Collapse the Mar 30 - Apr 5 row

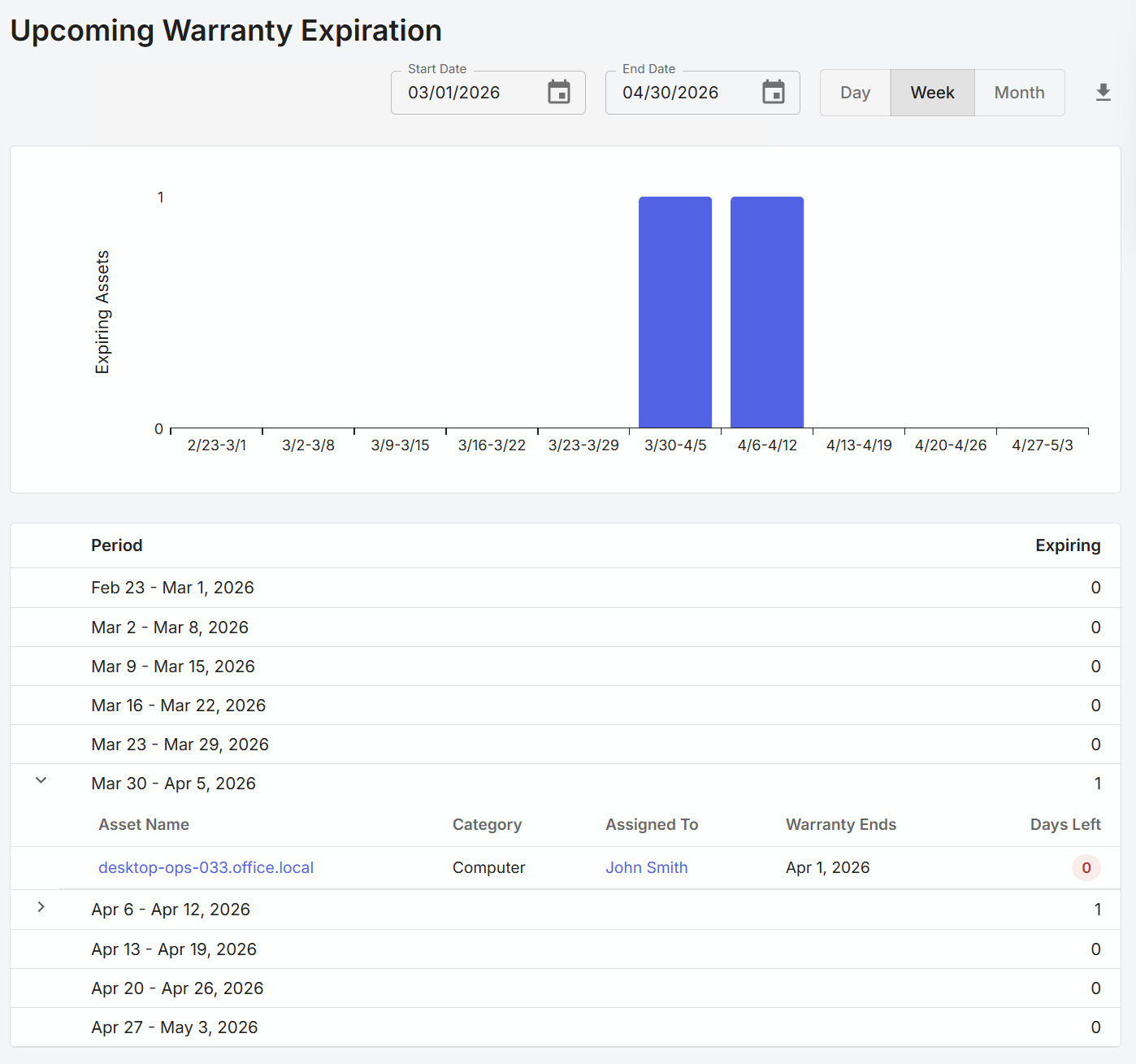click(41, 781)
